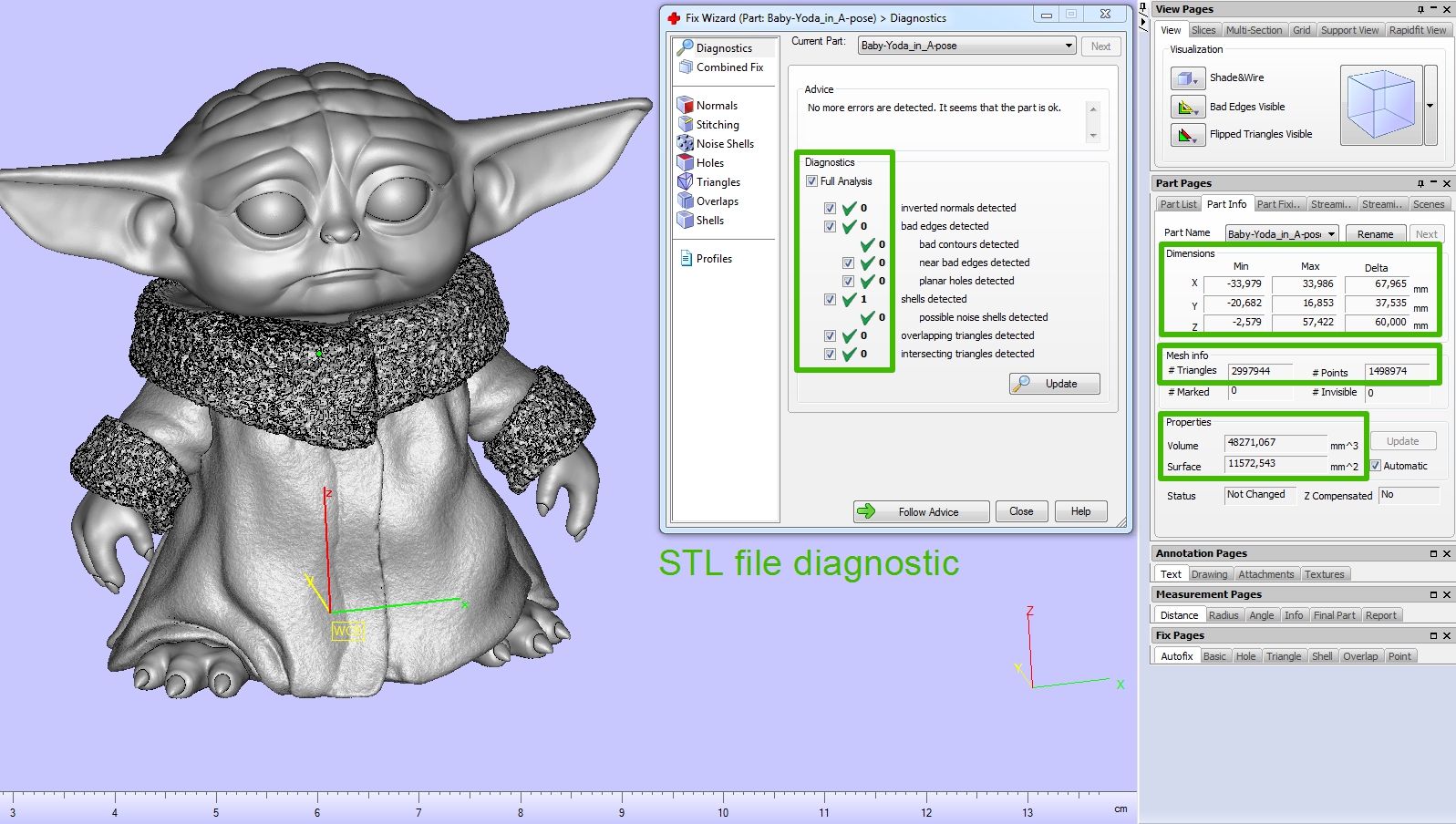Toggle bad edges detection checkbox

[x=830, y=226]
